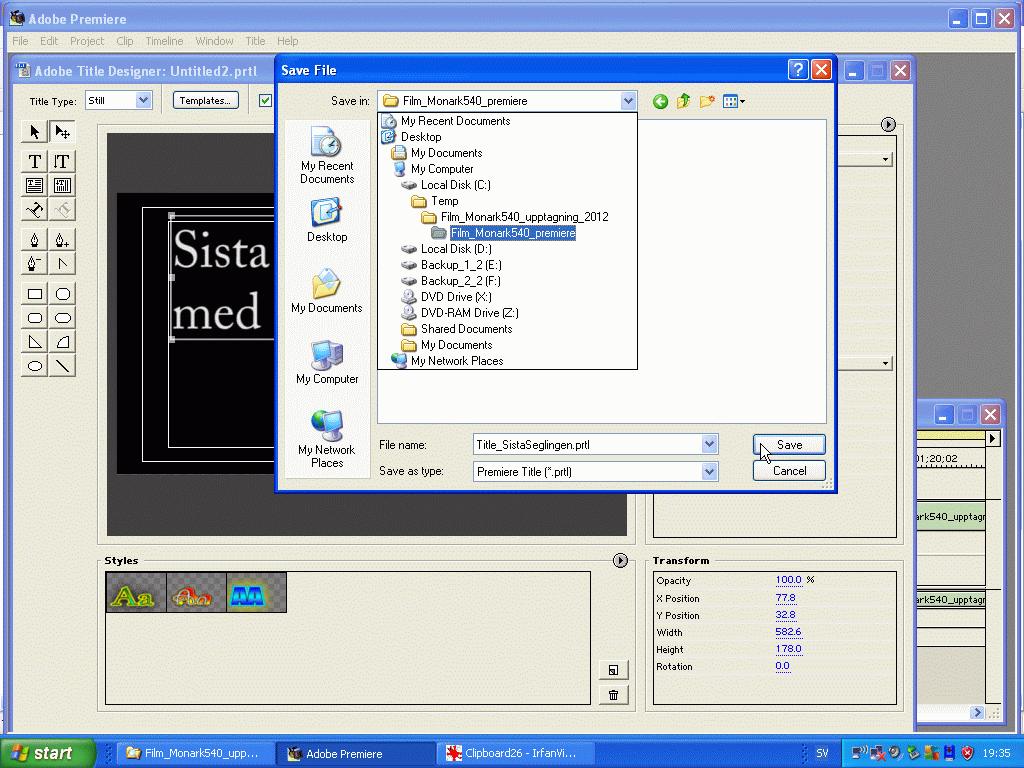Select the horizontal Type tool

35,161
